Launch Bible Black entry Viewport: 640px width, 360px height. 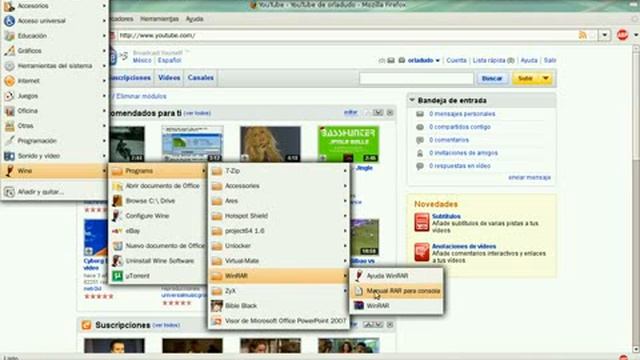click(279, 306)
